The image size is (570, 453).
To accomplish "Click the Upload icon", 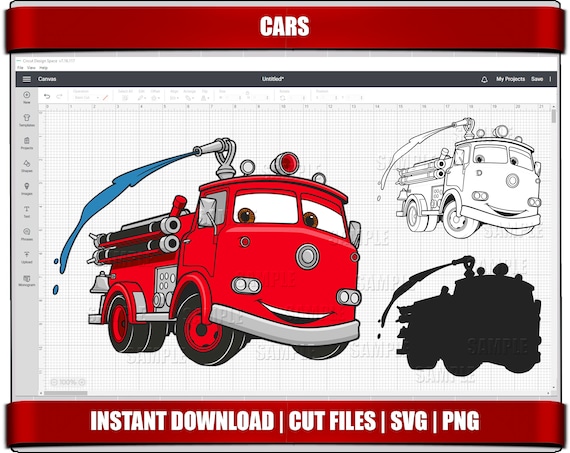I will pos(27,257).
